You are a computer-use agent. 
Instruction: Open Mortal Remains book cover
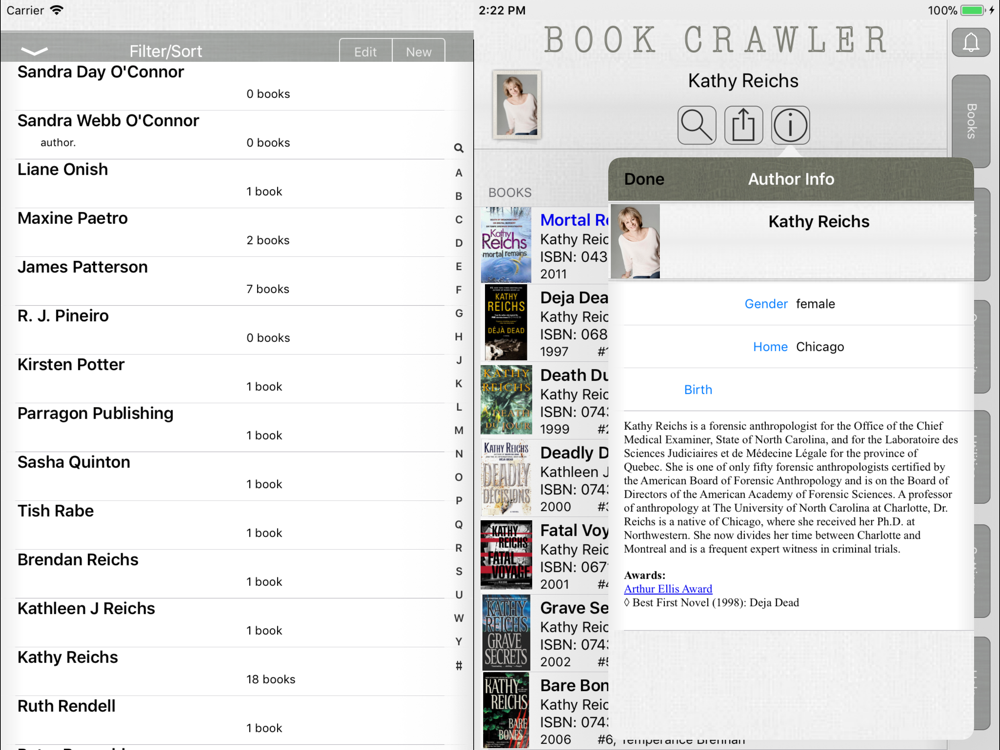(x=506, y=245)
